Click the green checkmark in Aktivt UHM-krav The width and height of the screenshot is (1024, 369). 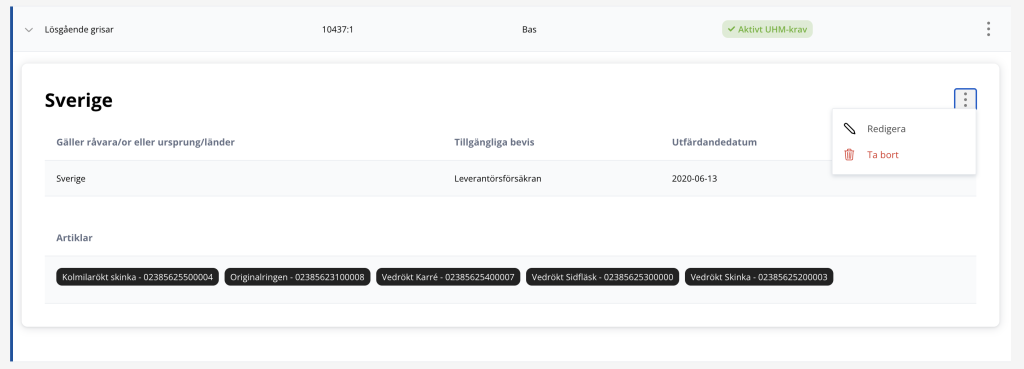731,29
